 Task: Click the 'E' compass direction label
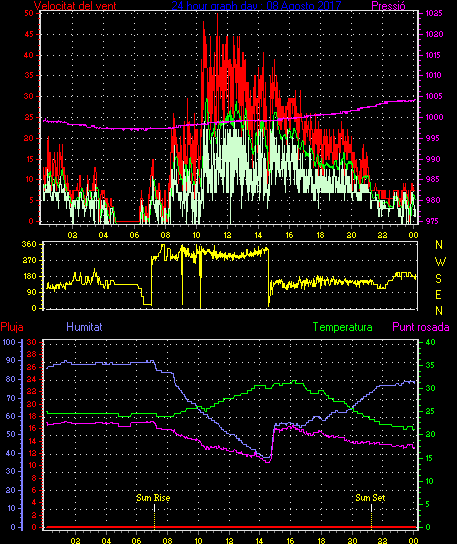tap(439, 295)
